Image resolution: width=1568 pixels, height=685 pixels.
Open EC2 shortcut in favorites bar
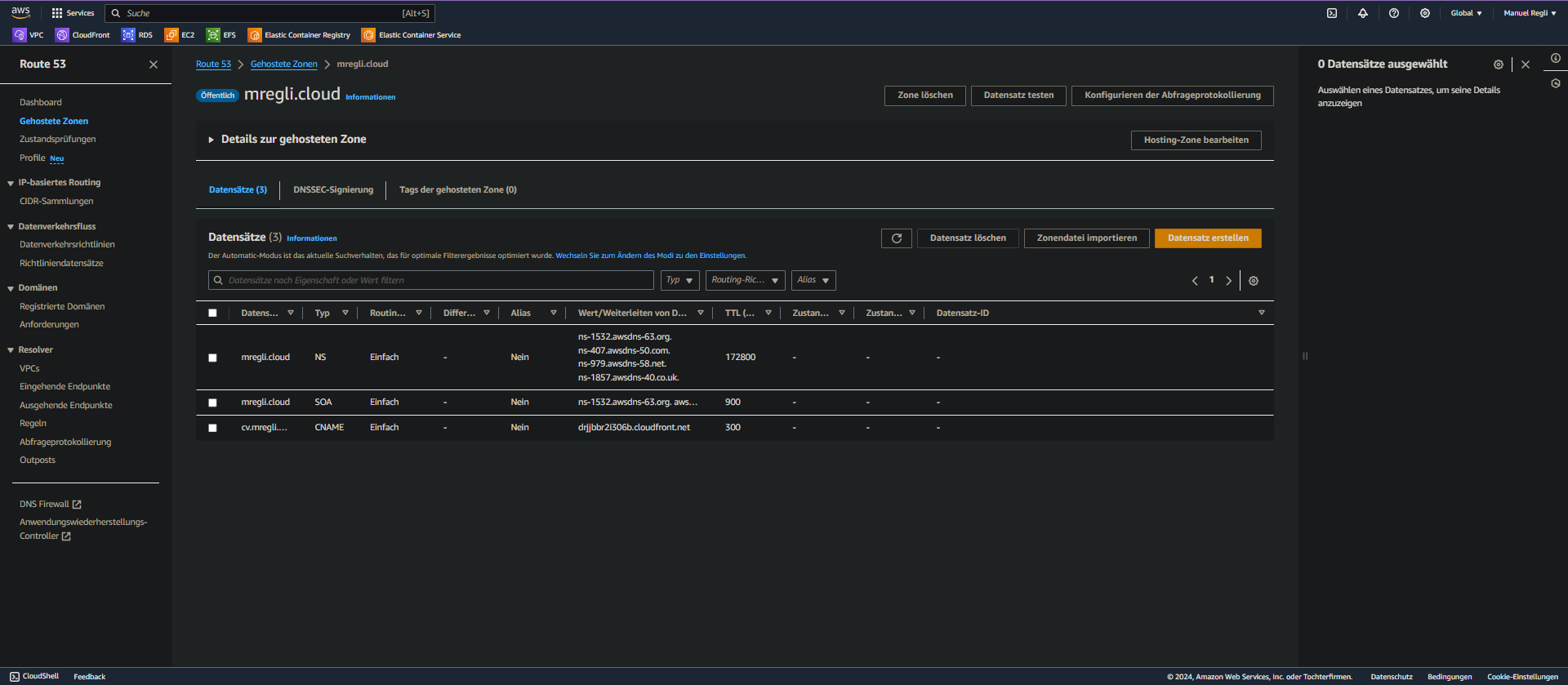(180, 35)
